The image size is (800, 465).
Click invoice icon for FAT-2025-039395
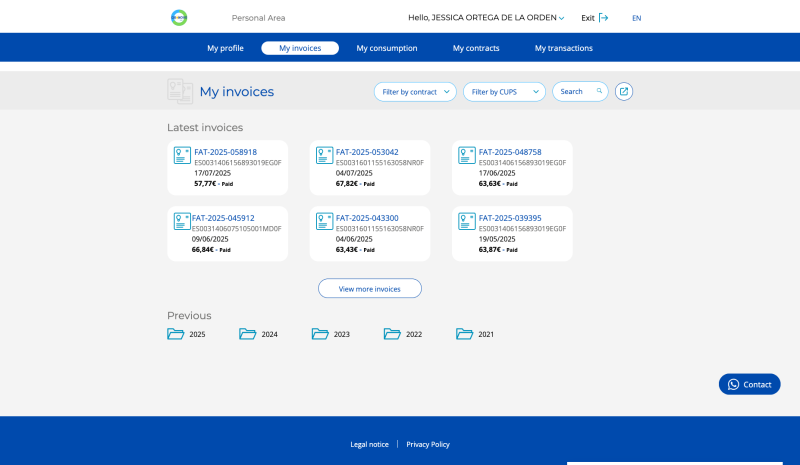pyautogui.click(x=467, y=221)
